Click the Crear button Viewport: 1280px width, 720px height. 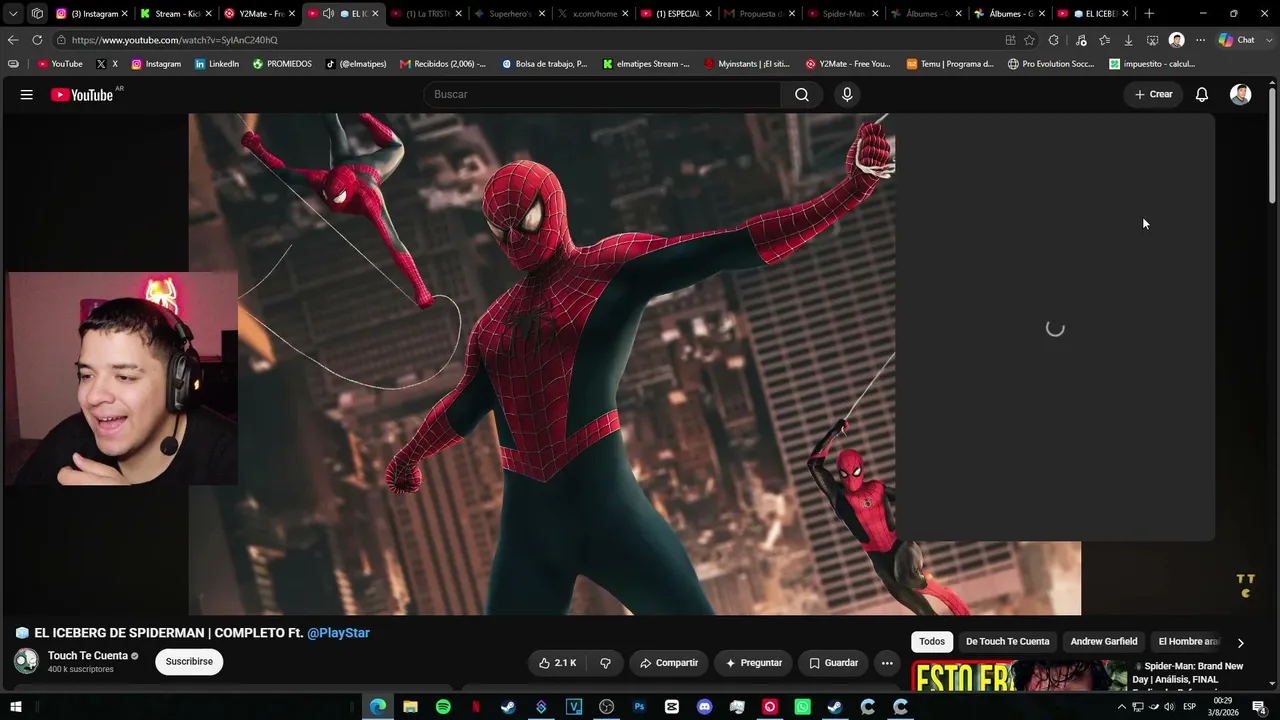coord(1154,94)
